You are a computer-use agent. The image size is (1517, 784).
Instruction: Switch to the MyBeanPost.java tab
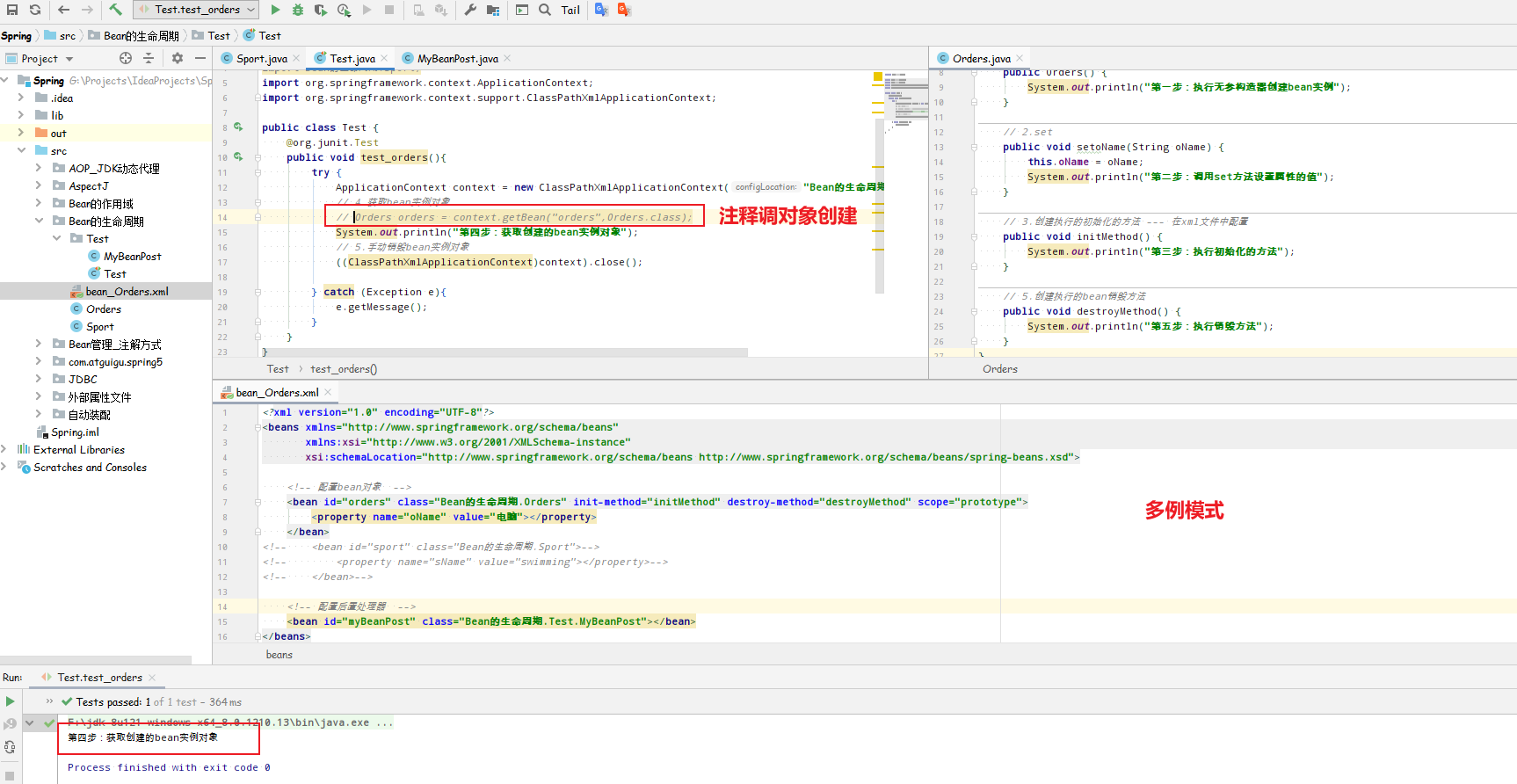tap(457, 59)
